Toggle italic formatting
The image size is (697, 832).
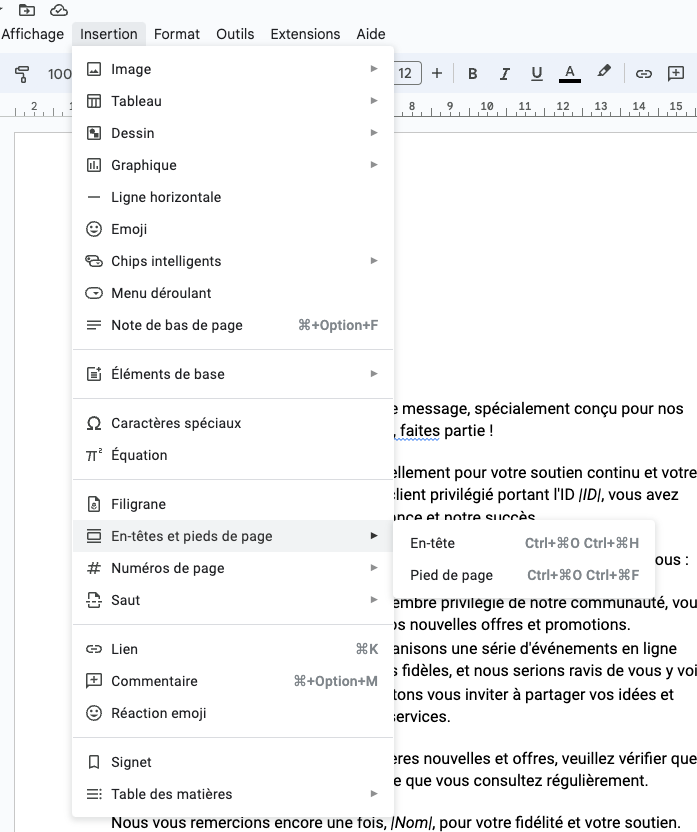pyautogui.click(x=504, y=74)
